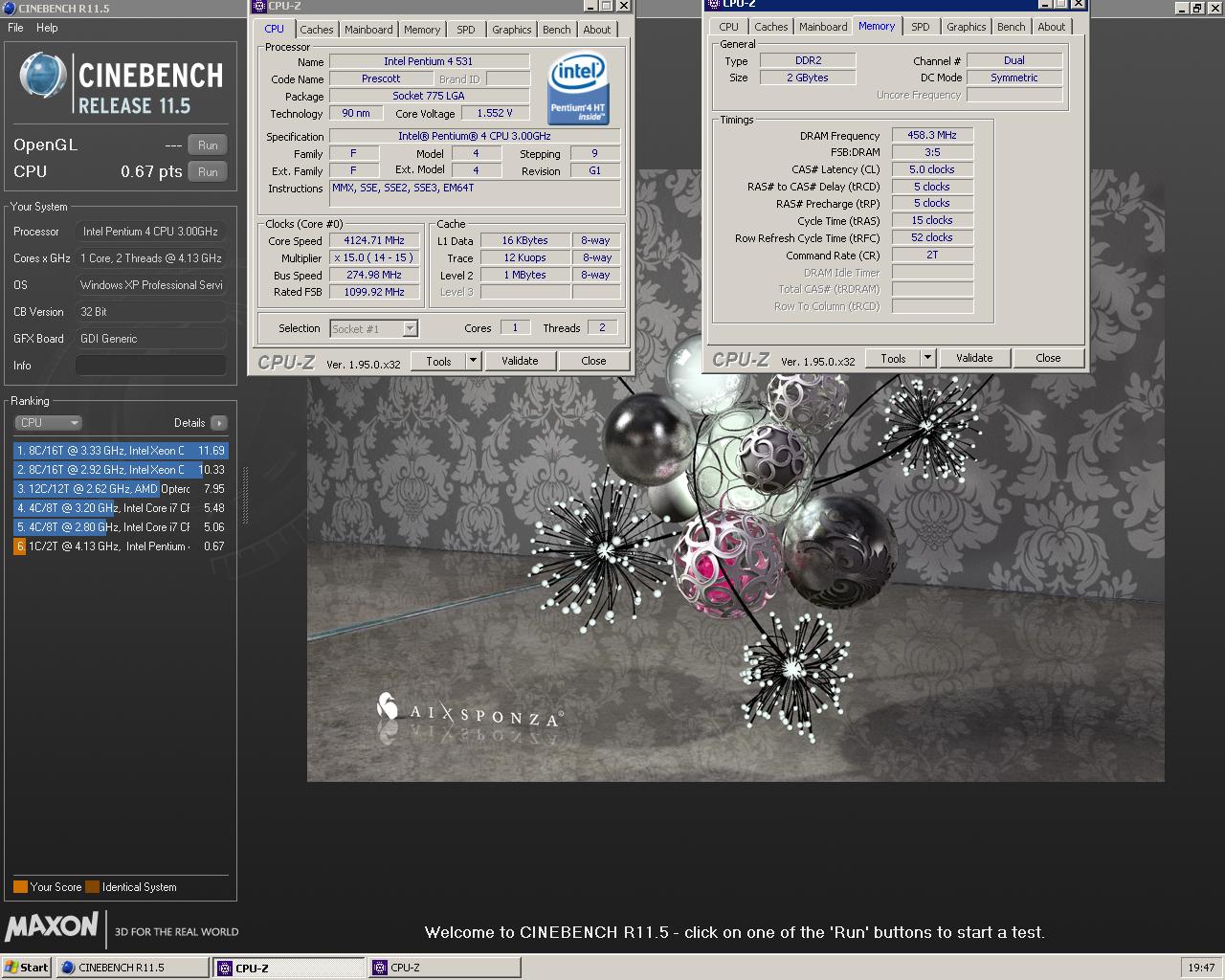Select ranking row 4C/8T @ 3.20 GHz
The width and height of the screenshot is (1225, 980).
tap(121, 508)
